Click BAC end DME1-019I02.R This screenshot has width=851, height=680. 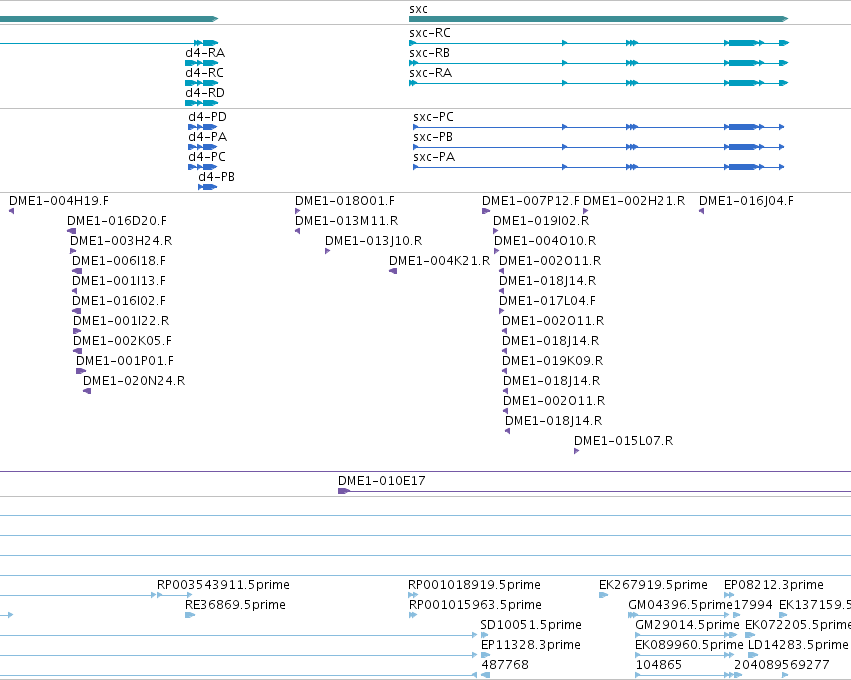click(x=541, y=221)
